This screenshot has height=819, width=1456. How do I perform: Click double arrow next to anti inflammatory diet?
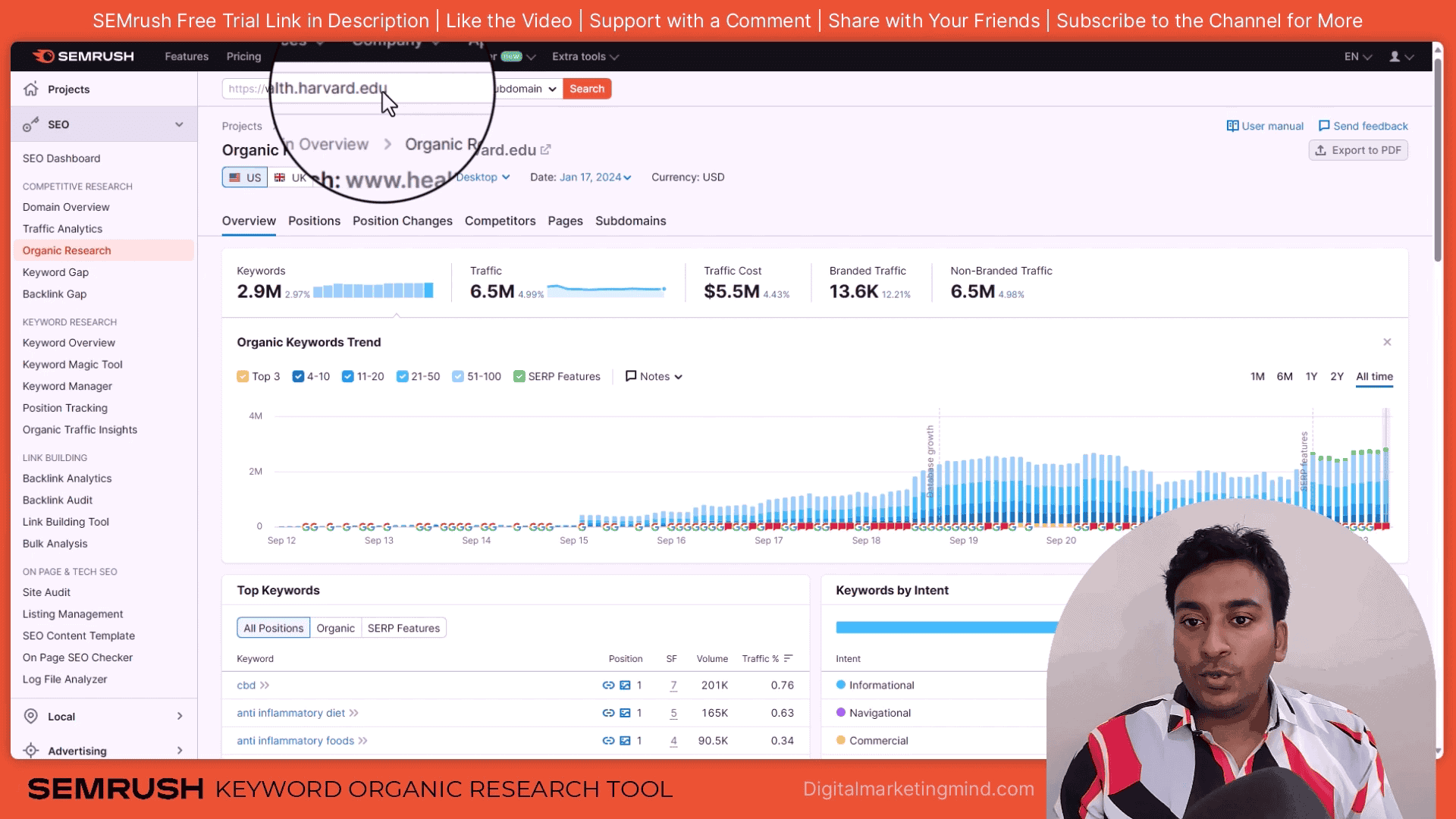click(x=353, y=713)
